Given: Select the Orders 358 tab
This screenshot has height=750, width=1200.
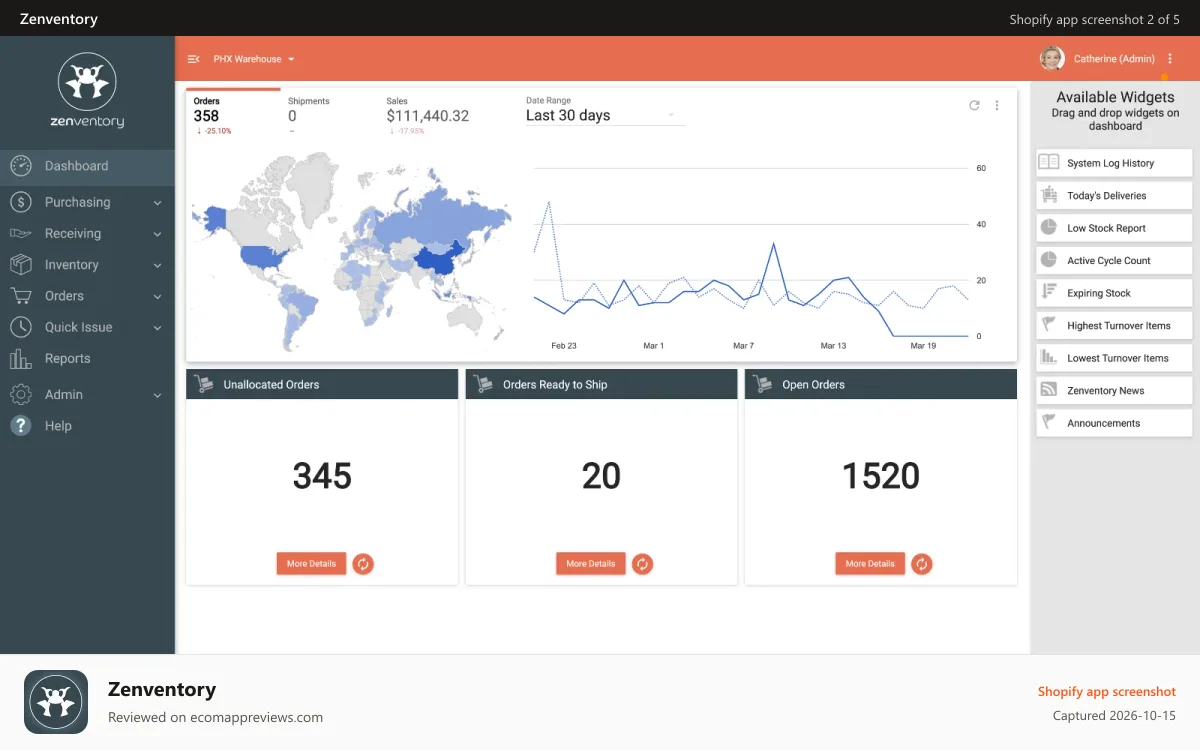Looking at the screenshot, I should click(x=233, y=115).
